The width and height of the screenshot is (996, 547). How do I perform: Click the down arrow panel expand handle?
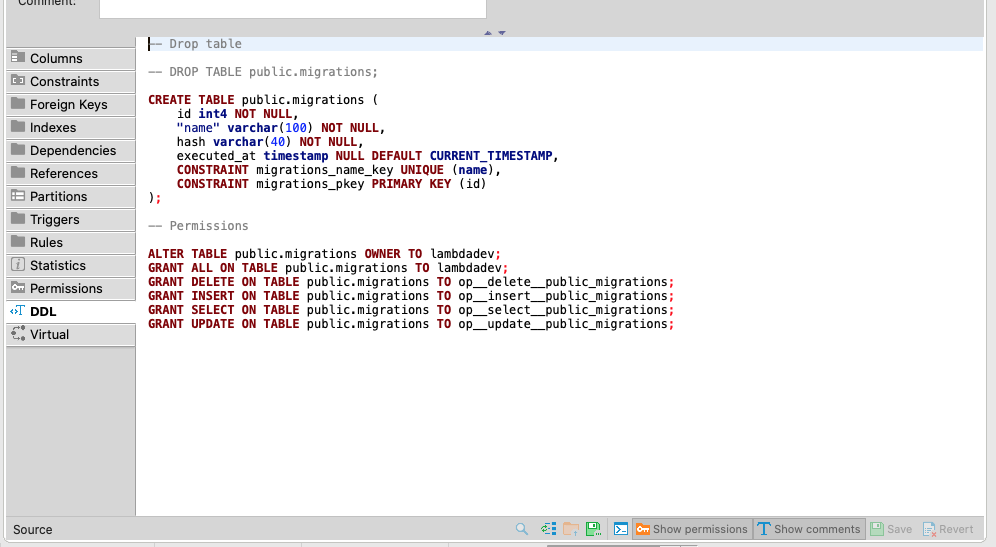[502, 32]
